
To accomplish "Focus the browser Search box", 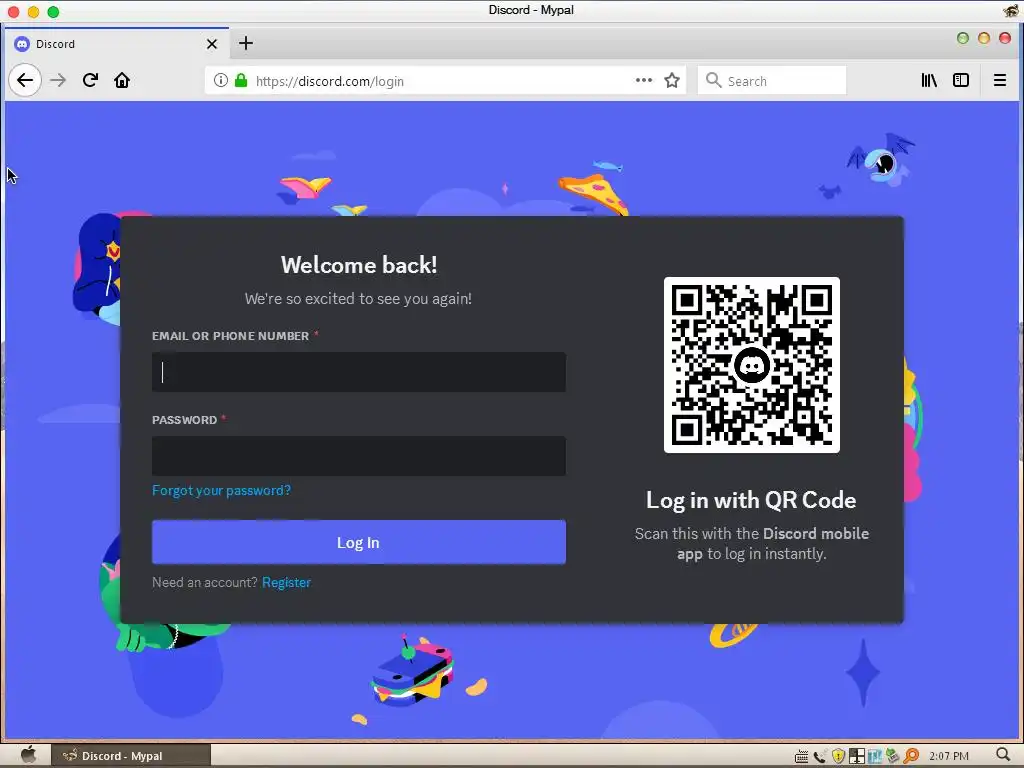I will 772,80.
